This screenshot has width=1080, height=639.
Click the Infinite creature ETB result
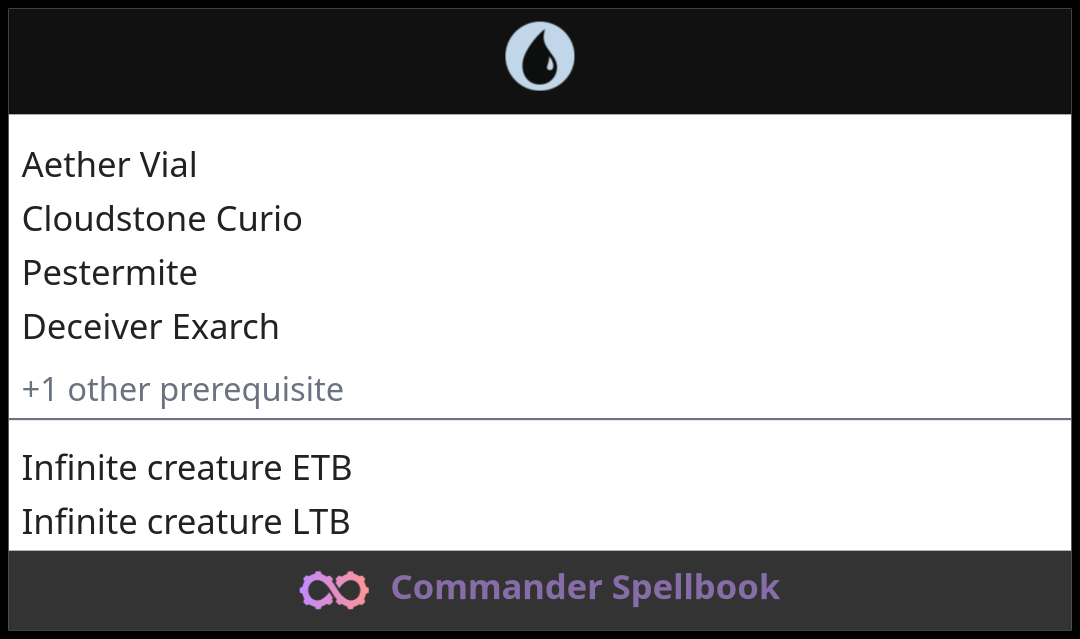pos(187,468)
